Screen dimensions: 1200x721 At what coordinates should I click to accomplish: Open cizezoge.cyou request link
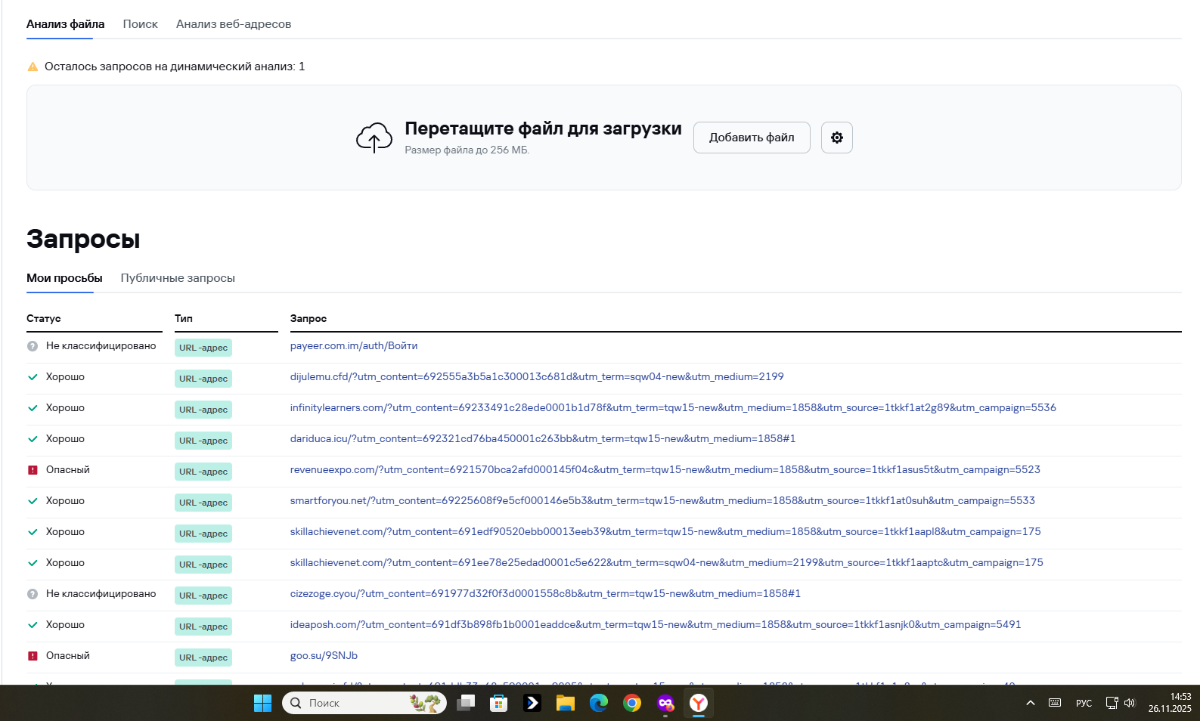[545, 594]
